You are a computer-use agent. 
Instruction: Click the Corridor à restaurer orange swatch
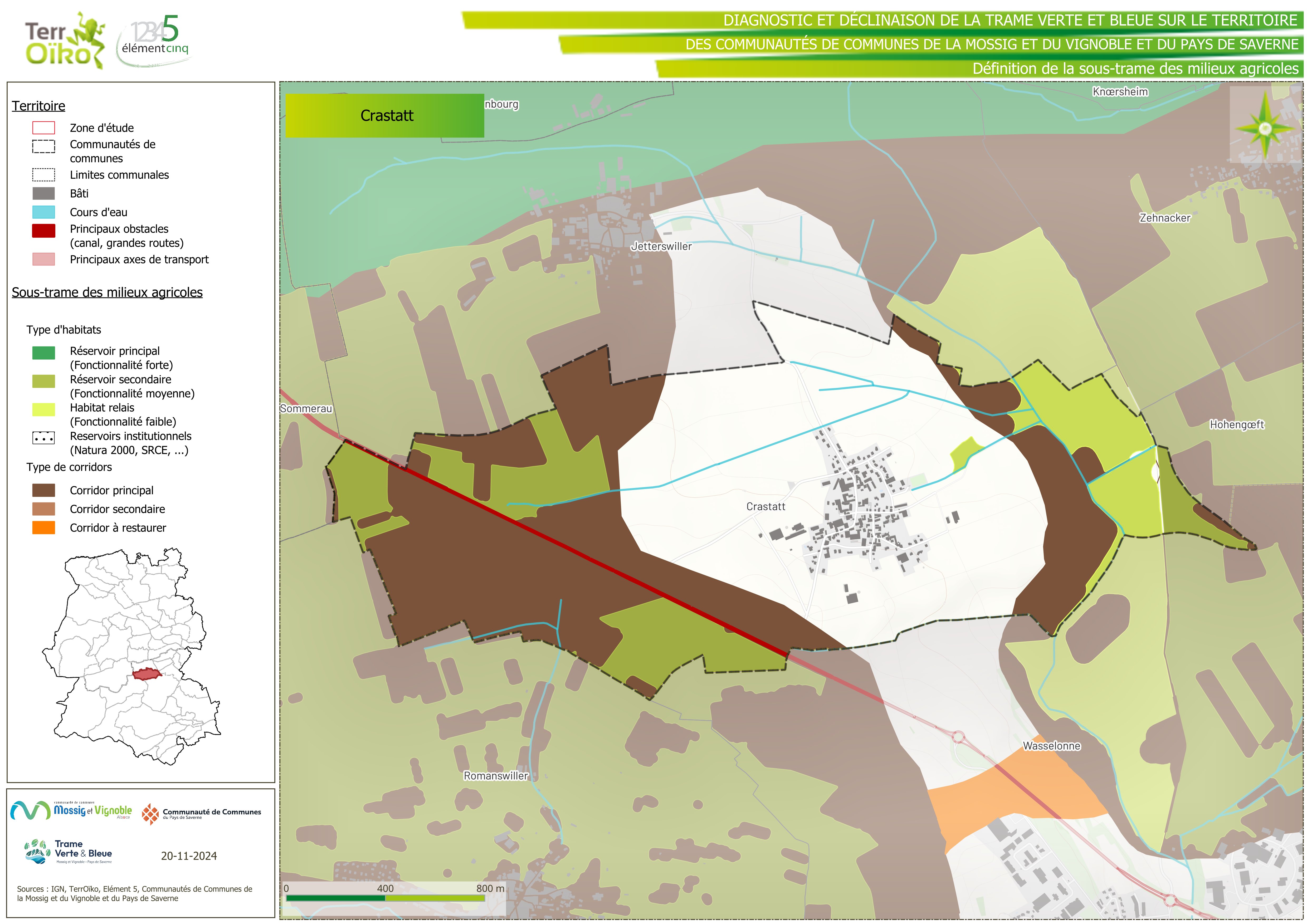(x=43, y=528)
